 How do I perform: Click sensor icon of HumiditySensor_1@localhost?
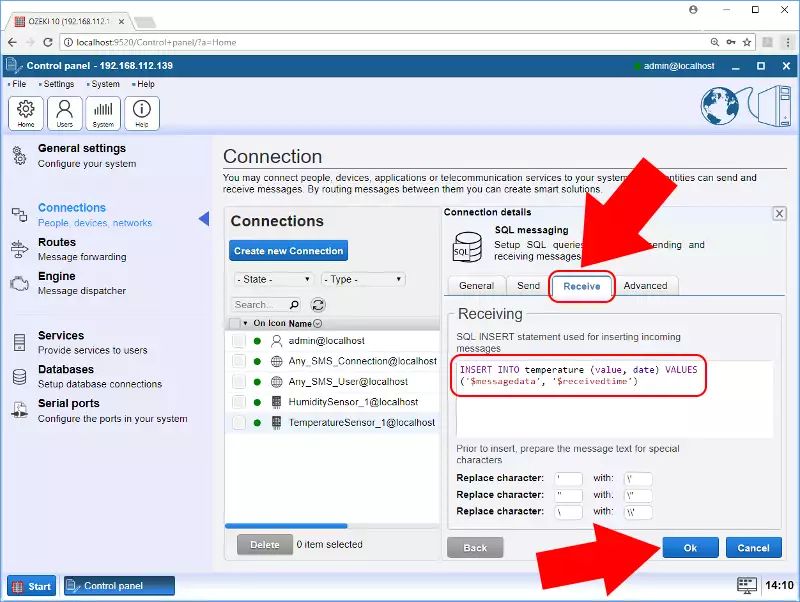coord(277,402)
